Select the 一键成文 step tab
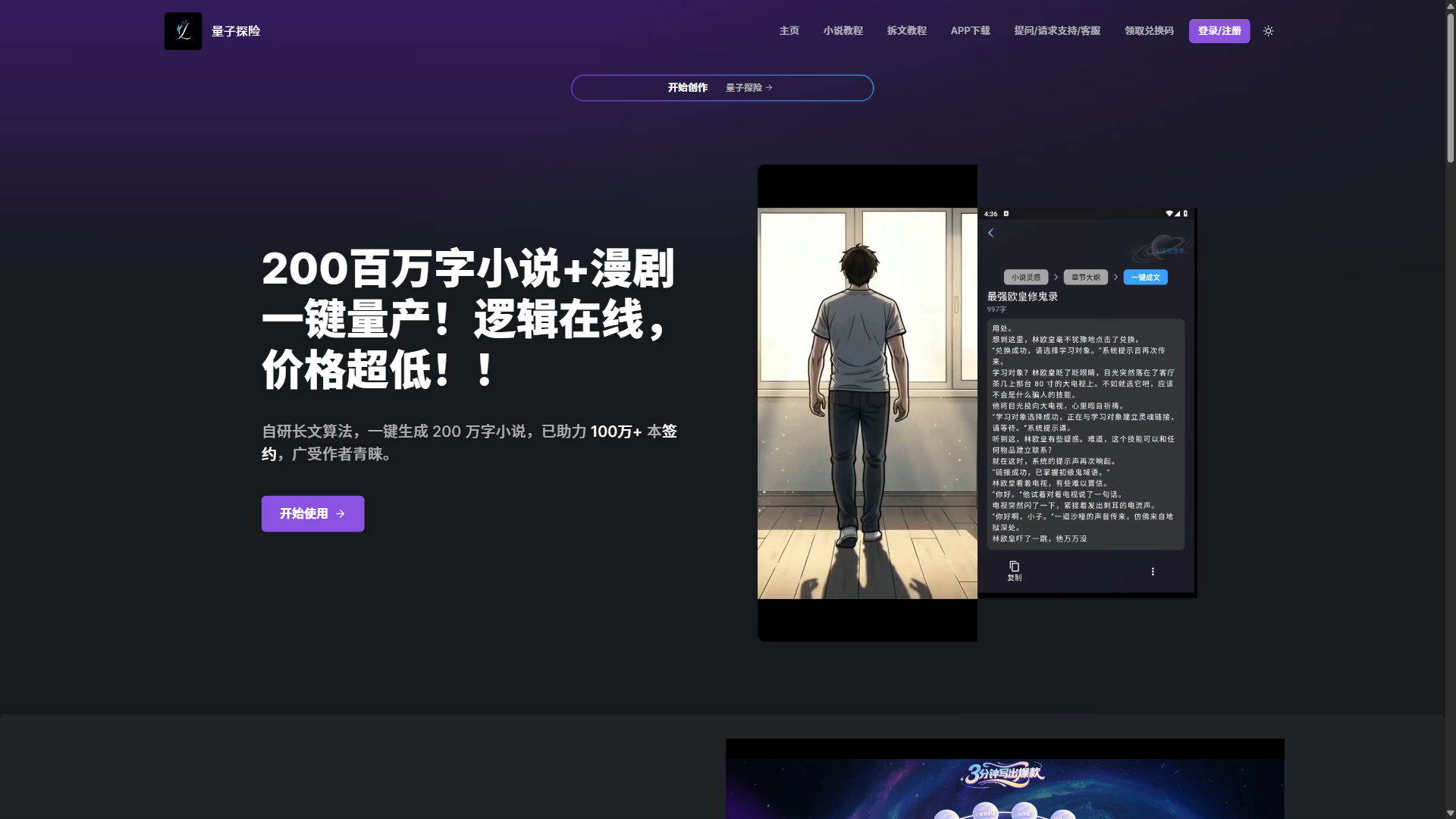1456x819 pixels. click(x=1145, y=278)
